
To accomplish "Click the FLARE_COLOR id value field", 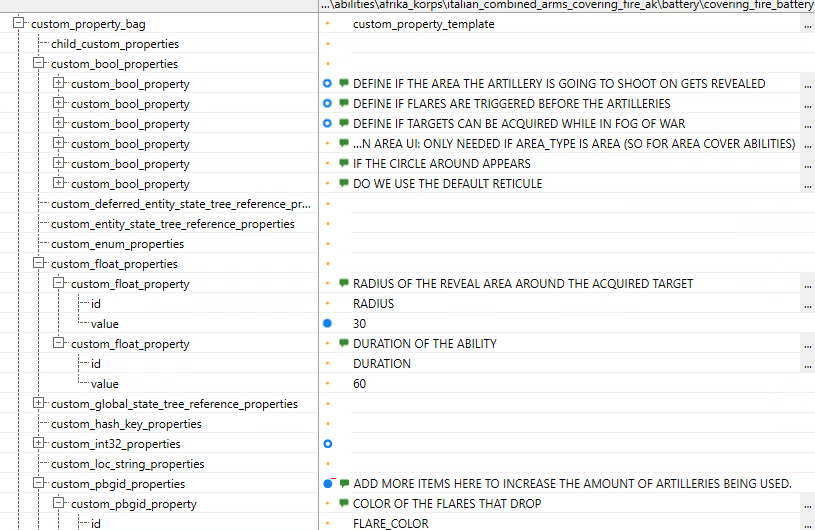I will tap(570, 524).
